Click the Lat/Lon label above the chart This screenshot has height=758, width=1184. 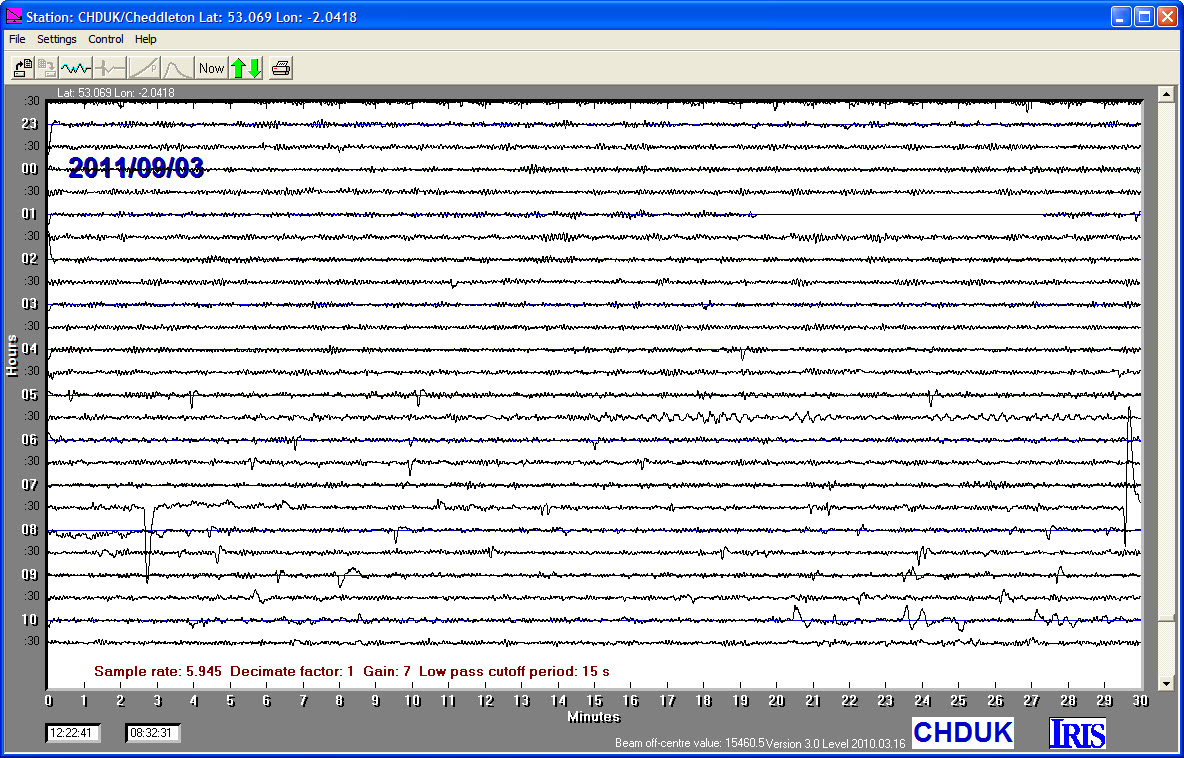coord(116,93)
